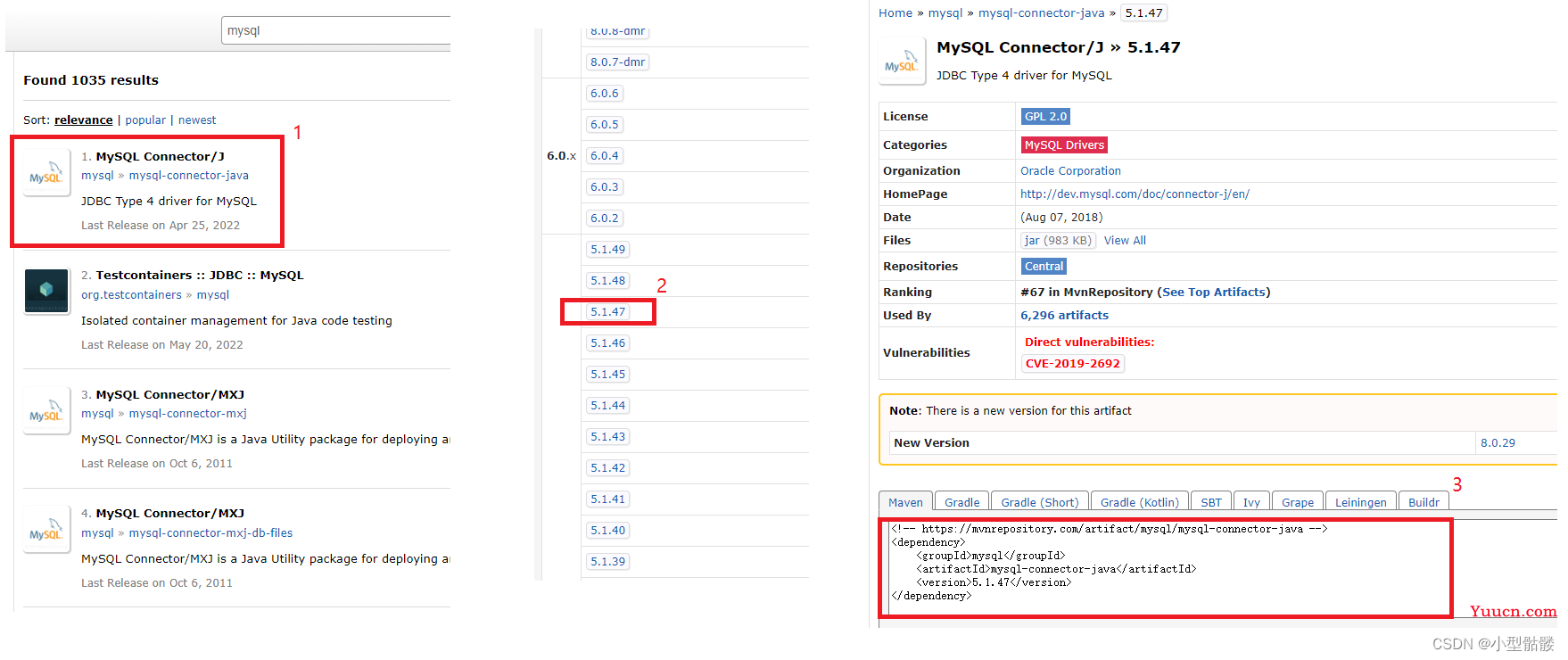Open the dev.mysql.com homepage link

click(1135, 194)
